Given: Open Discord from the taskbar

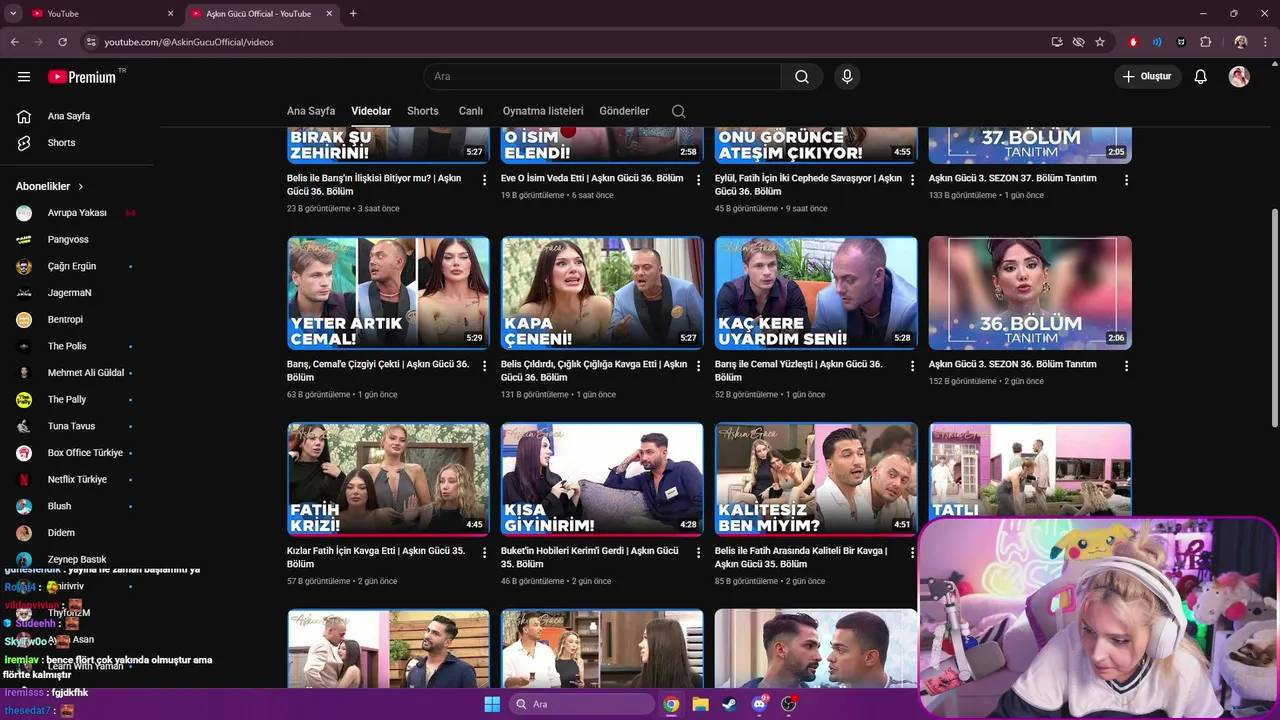Looking at the screenshot, I should coord(759,704).
